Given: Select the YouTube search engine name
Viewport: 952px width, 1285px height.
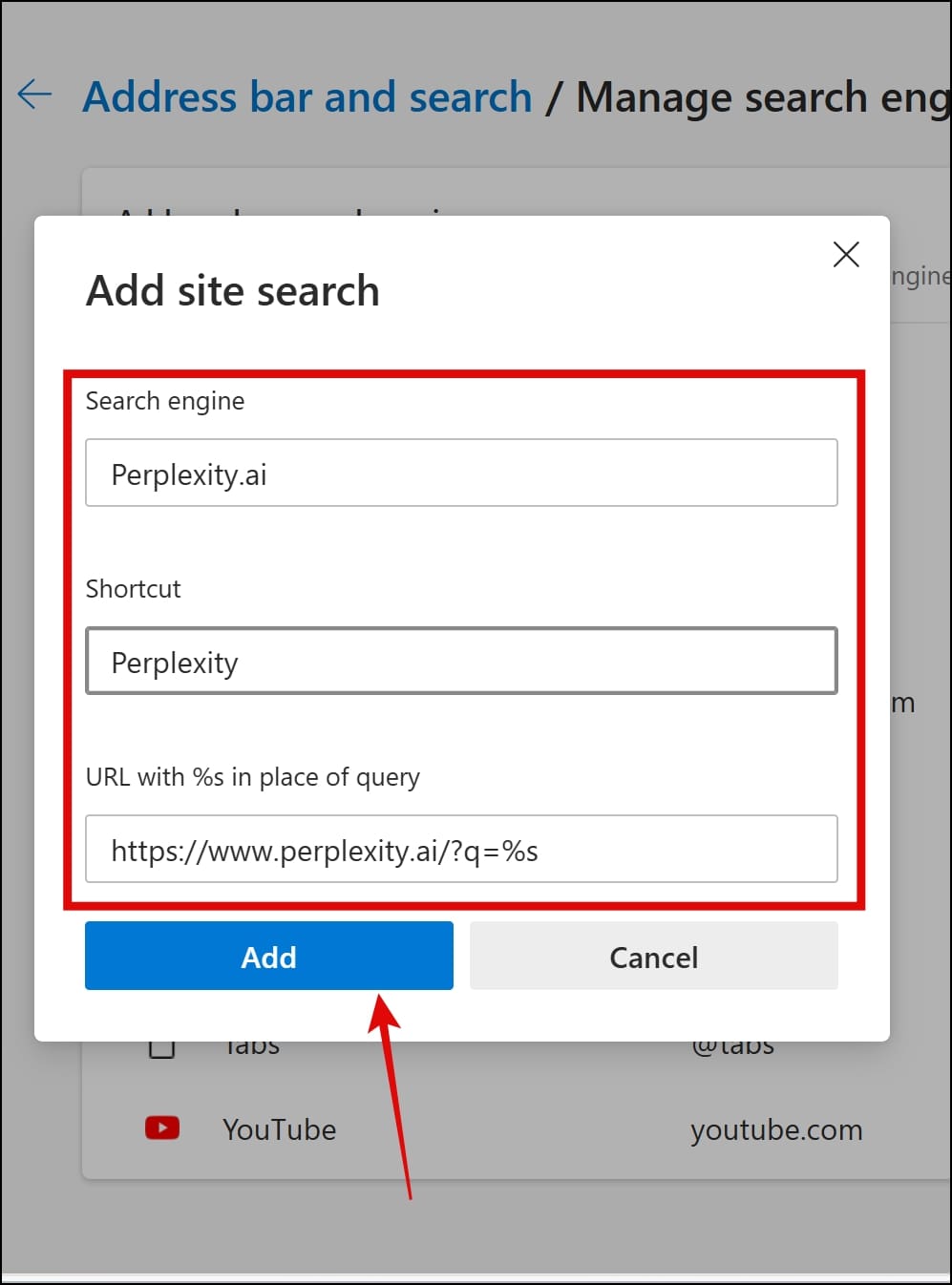Looking at the screenshot, I should pos(279,1129).
